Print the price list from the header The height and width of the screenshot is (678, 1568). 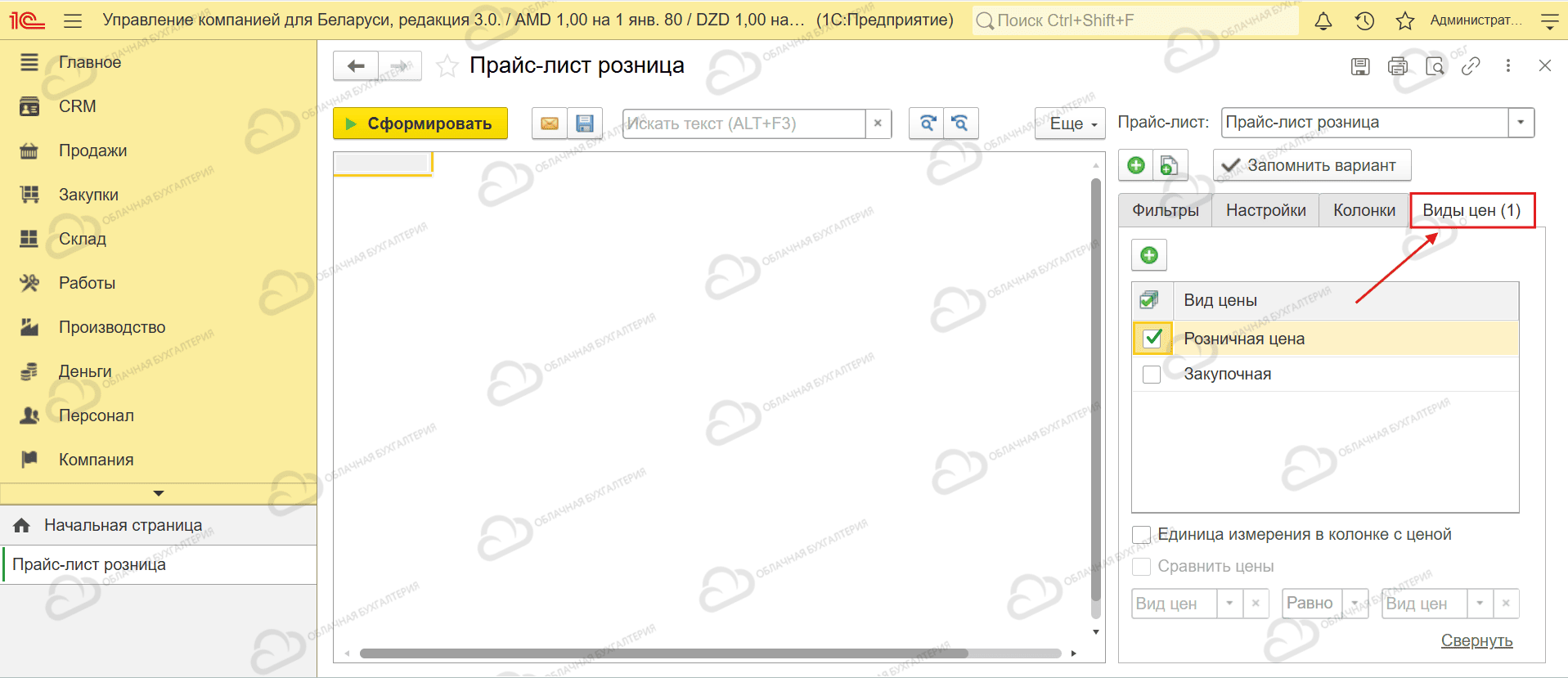1398,66
